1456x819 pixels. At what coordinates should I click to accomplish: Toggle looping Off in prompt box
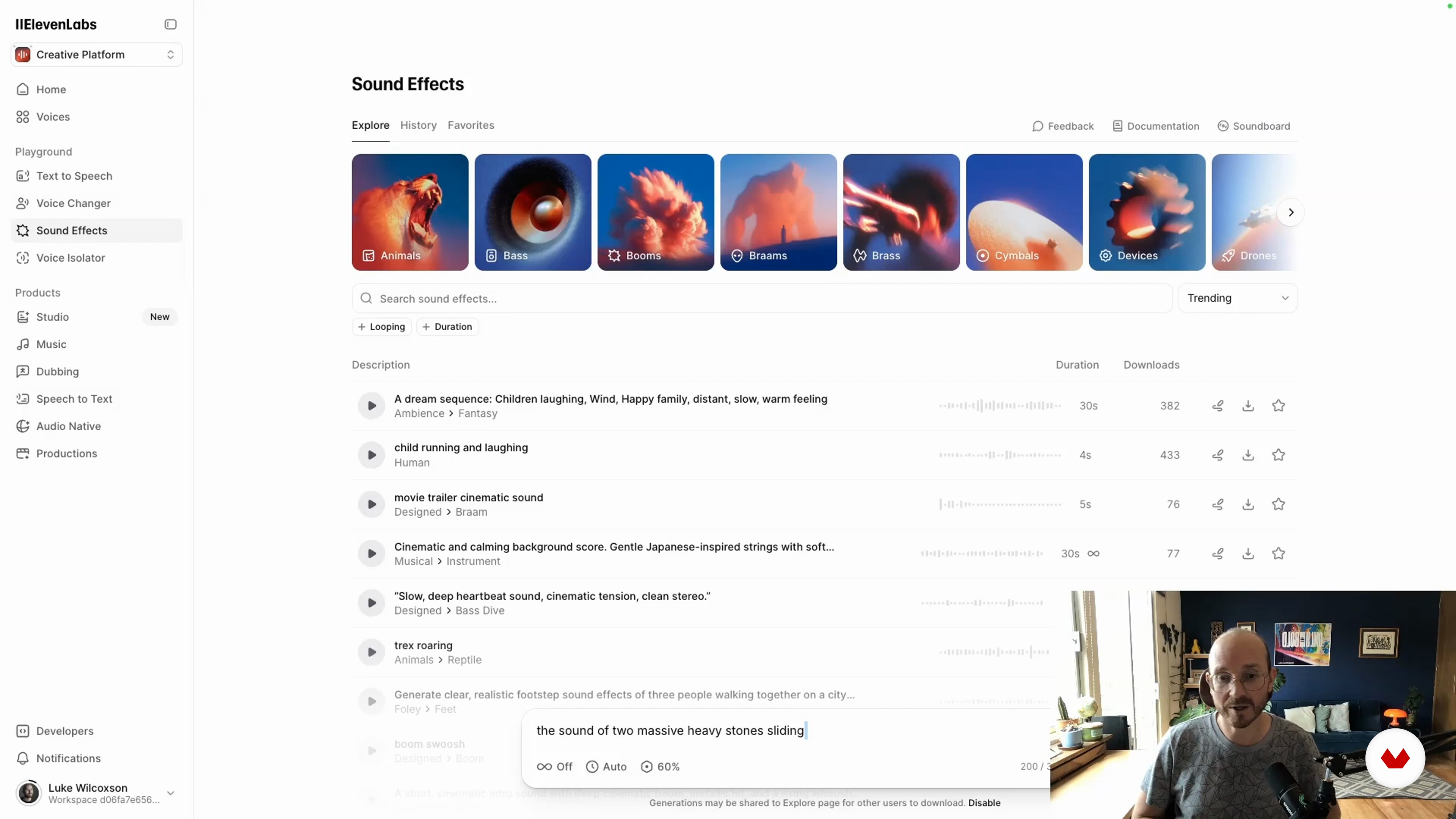pos(554,767)
